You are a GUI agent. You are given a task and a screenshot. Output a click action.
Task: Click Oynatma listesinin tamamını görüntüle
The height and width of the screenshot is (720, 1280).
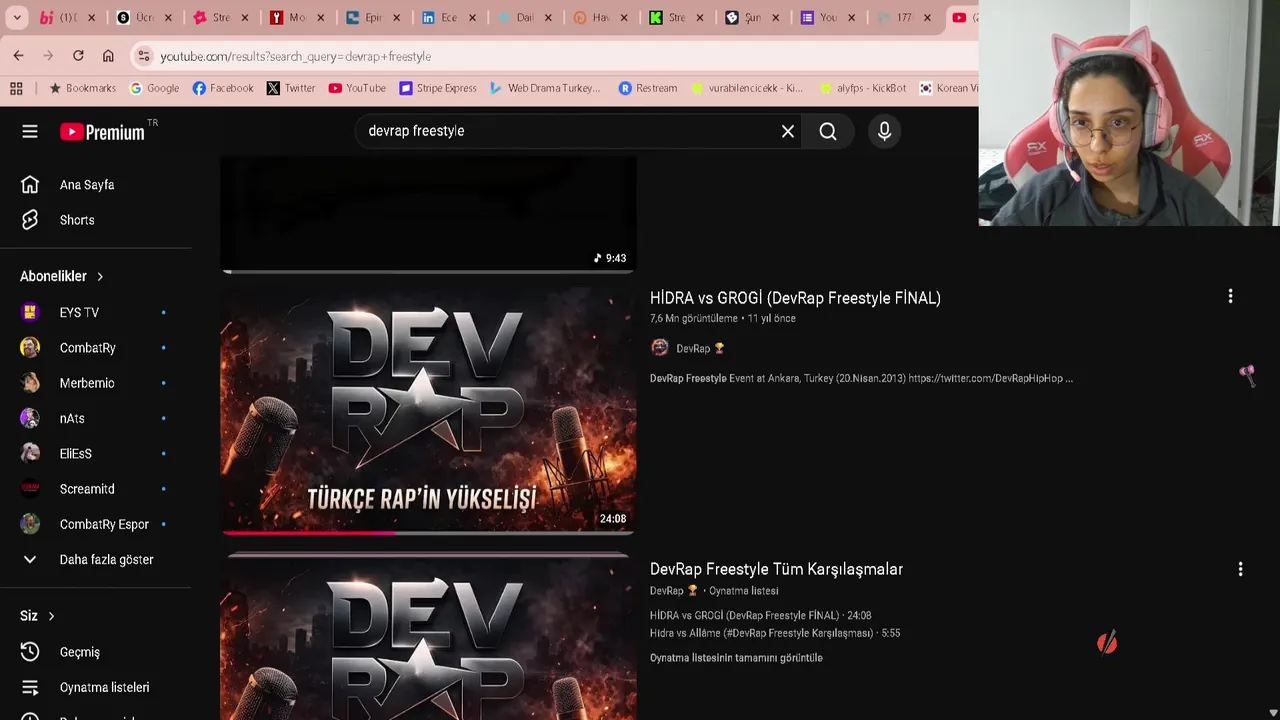coord(736,658)
